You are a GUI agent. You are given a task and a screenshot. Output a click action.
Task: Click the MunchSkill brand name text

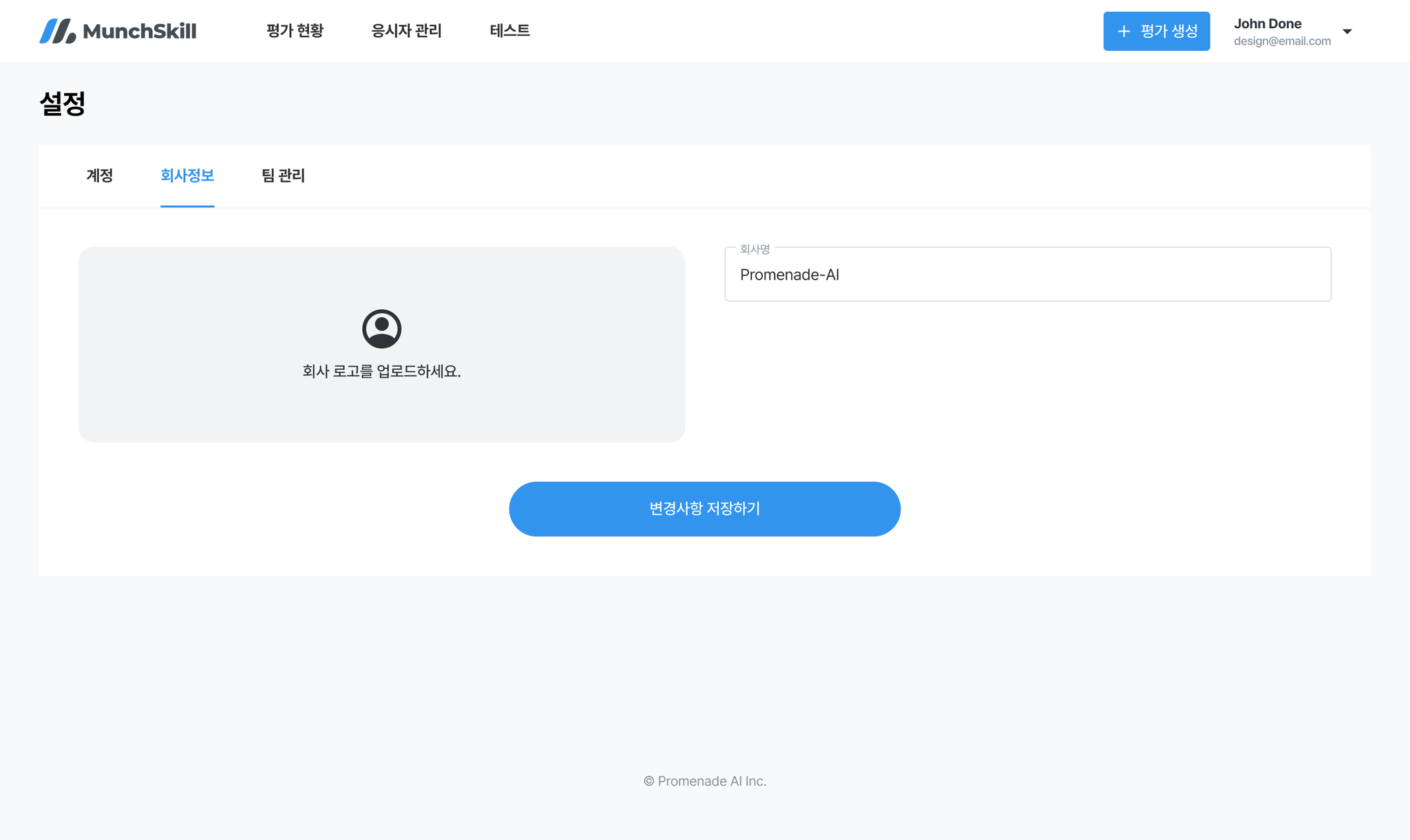point(140,31)
